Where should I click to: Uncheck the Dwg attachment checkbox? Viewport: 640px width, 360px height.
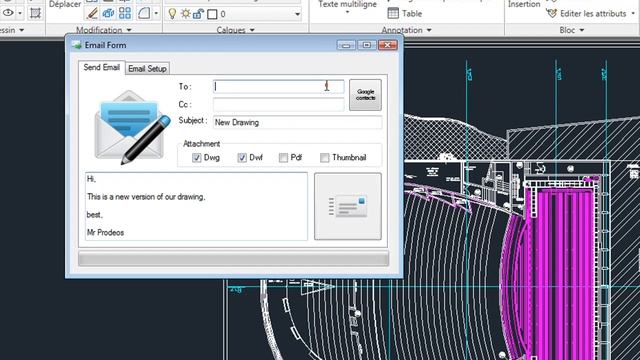pos(197,158)
